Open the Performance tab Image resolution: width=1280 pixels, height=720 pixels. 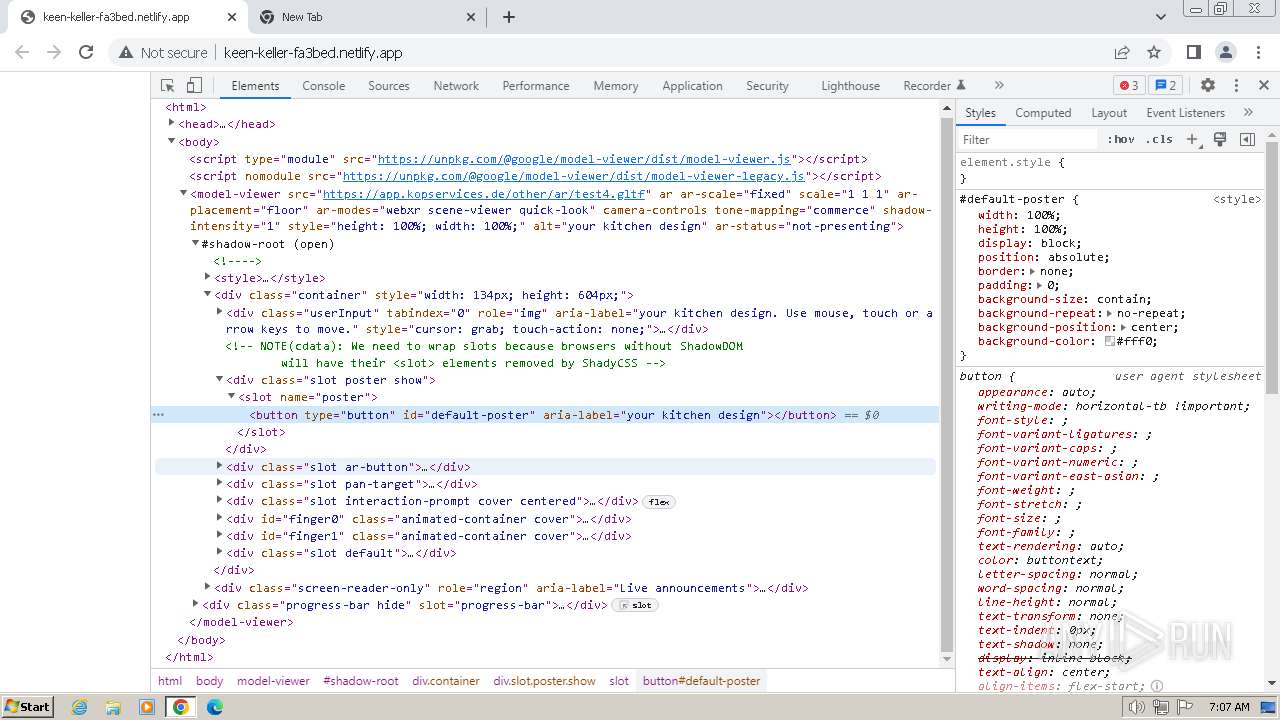(536, 86)
